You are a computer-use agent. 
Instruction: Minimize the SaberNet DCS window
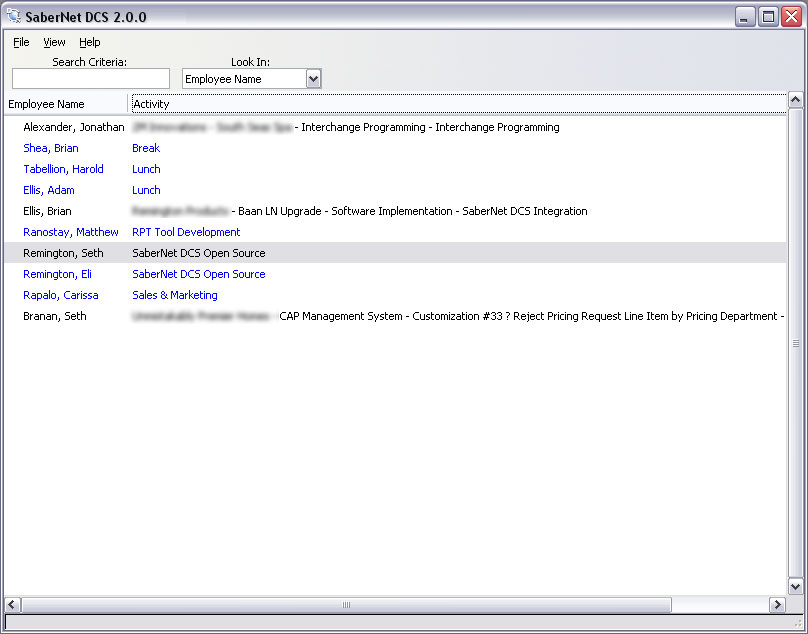point(745,17)
